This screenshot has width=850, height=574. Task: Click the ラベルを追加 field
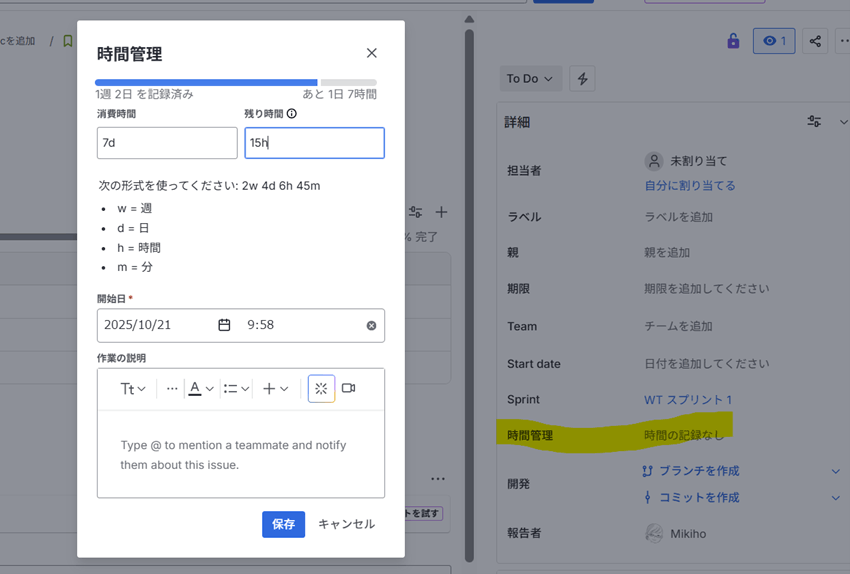[679, 217]
